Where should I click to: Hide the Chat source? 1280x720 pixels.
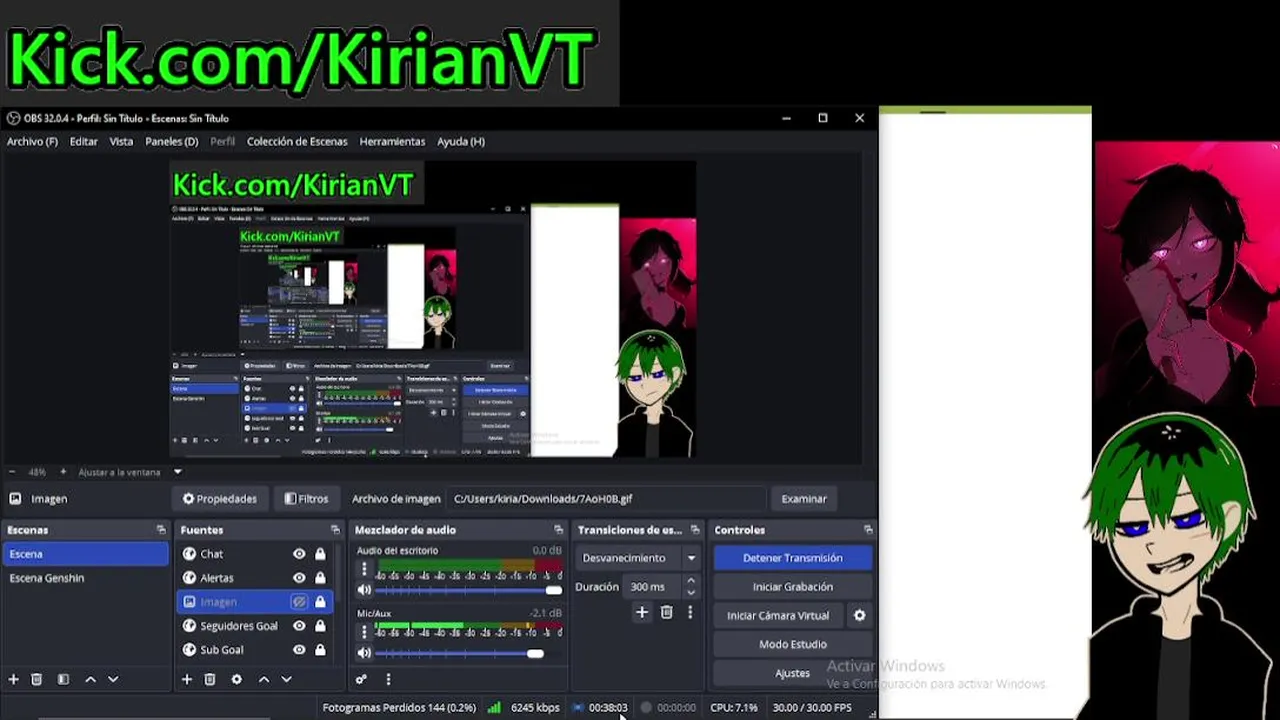click(299, 554)
